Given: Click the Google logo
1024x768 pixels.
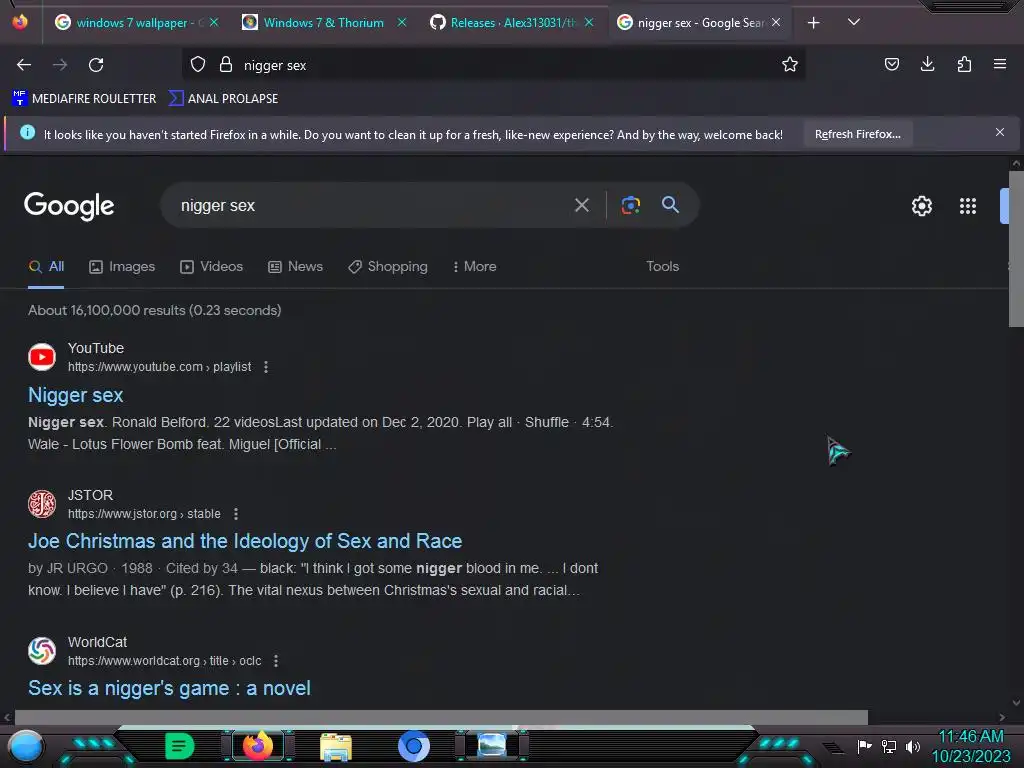Looking at the screenshot, I should 69,206.
